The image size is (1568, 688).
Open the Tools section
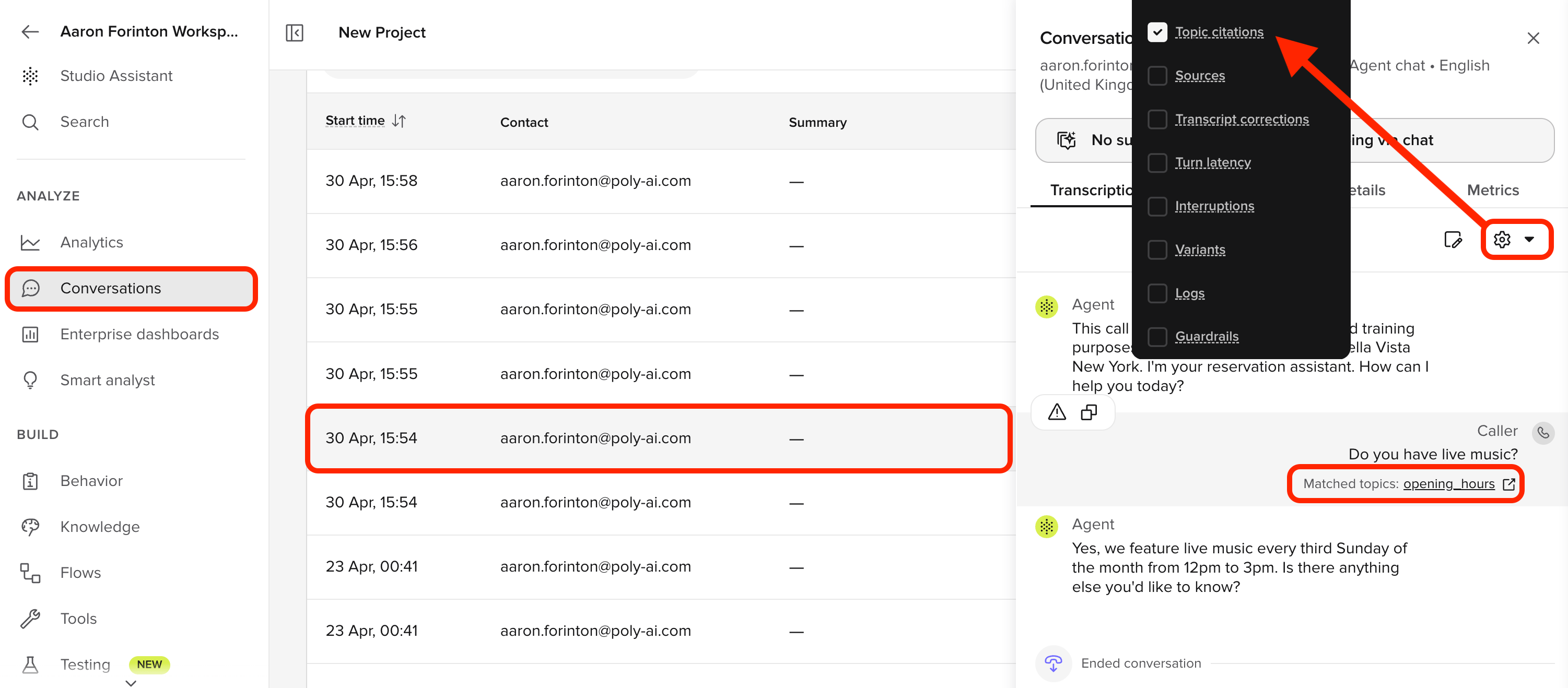[78, 619]
